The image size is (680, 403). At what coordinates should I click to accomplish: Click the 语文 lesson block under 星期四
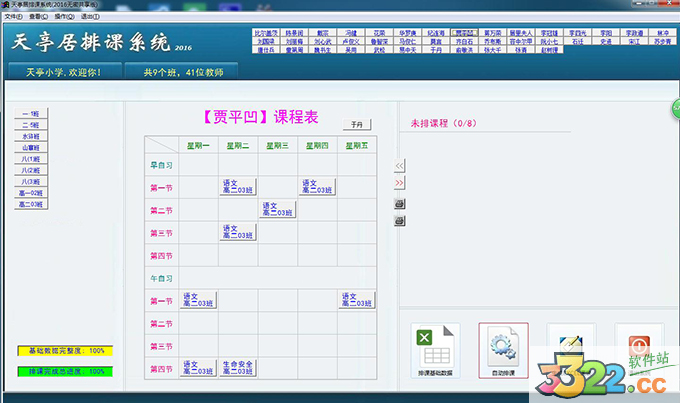[317, 187]
